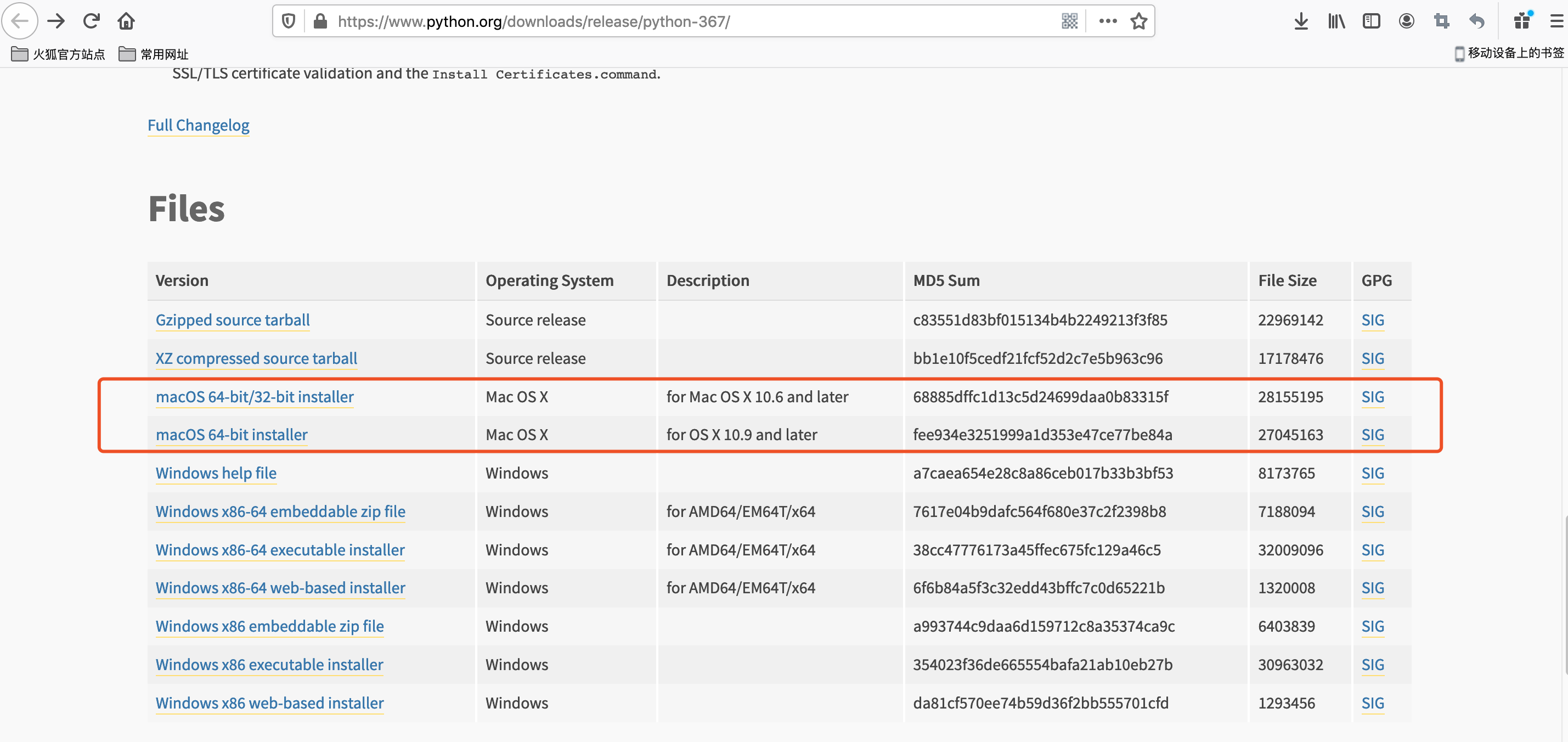Open the Firefox hamburger menu
Screen dimensions: 1568x742
(1556, 21)
